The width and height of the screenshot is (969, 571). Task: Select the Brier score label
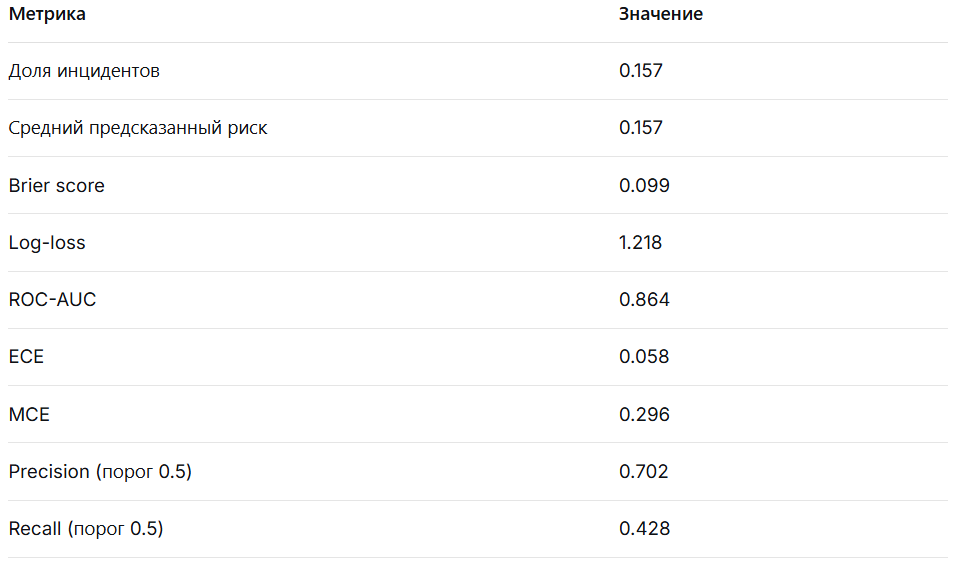(x=57, y=185)
